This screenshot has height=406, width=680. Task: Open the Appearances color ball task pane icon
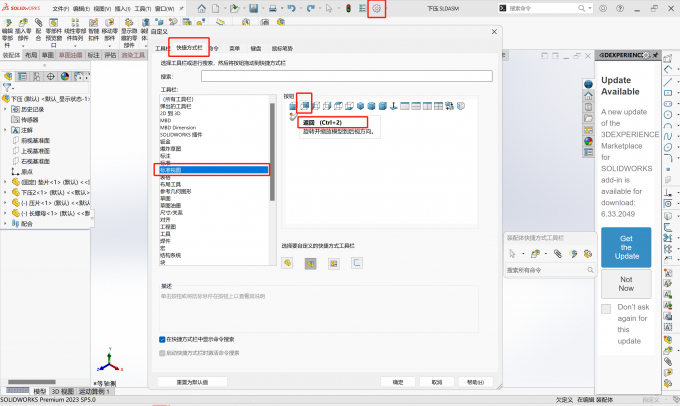click(588, 141)
